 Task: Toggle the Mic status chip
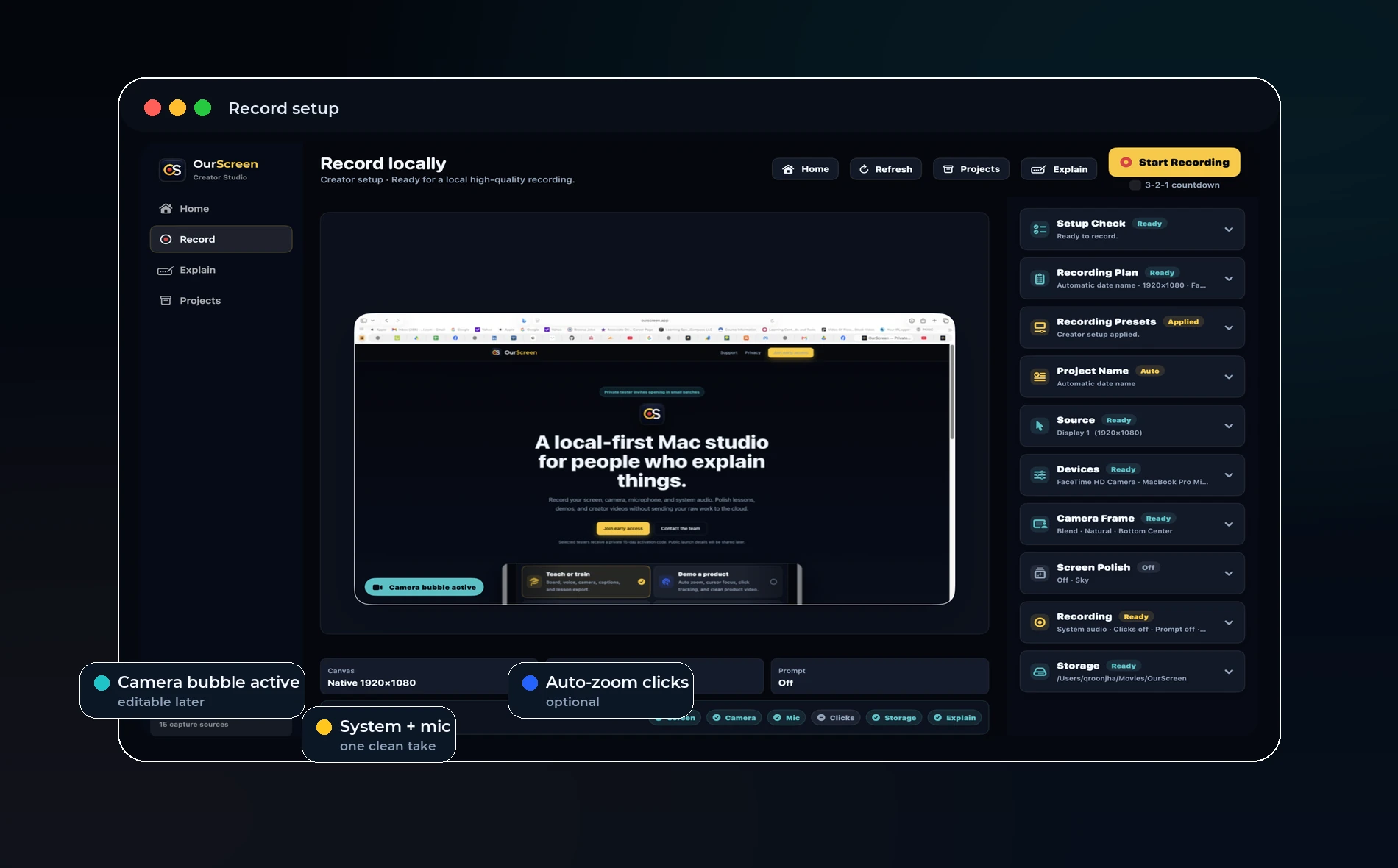pyautogui.click(x=787, y=718)
